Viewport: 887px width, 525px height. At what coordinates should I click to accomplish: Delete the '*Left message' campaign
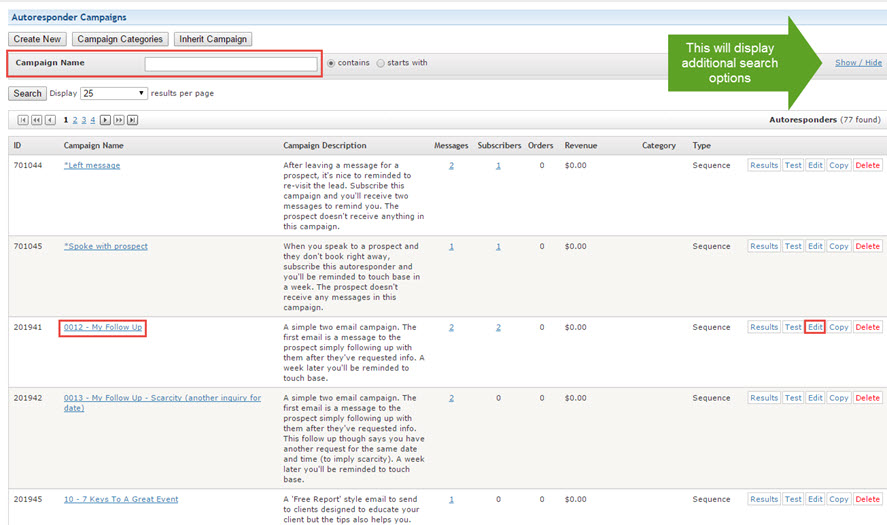(x=867, y=165)
